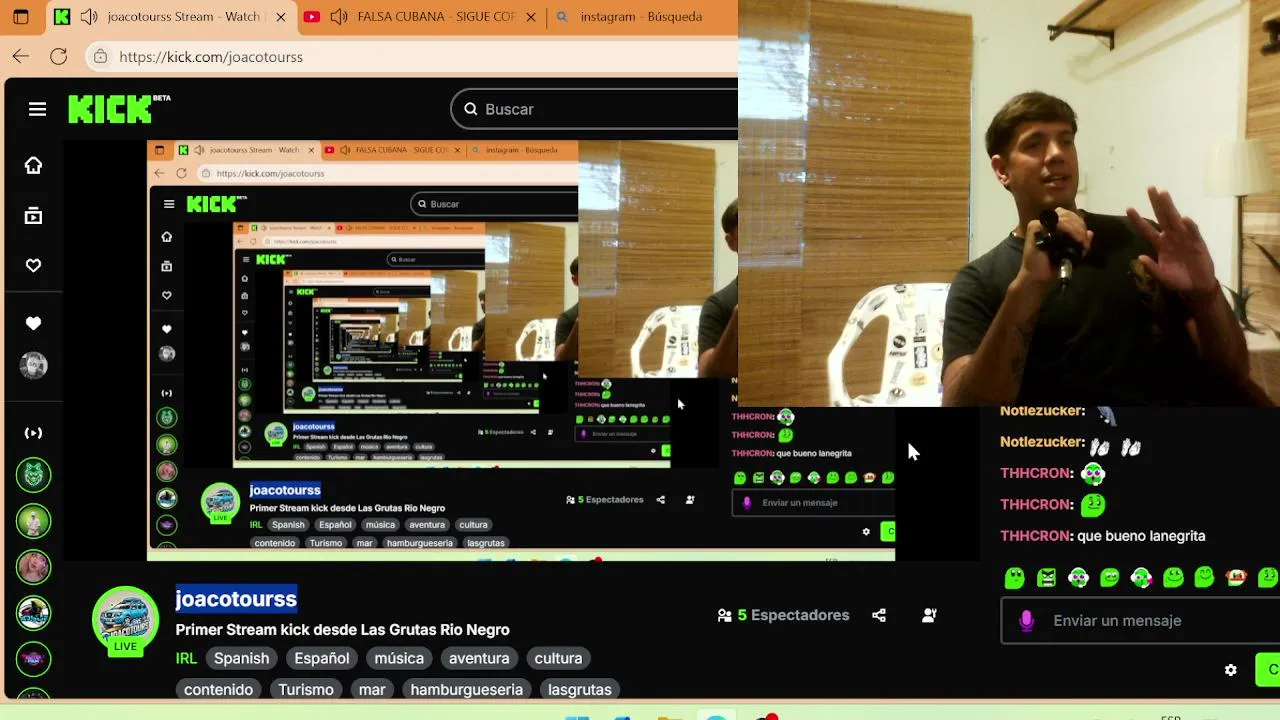This screenshot has height=720, width=1280.
Task: Click the filled white heart sidebar icon
Action: tap(33, 323)
